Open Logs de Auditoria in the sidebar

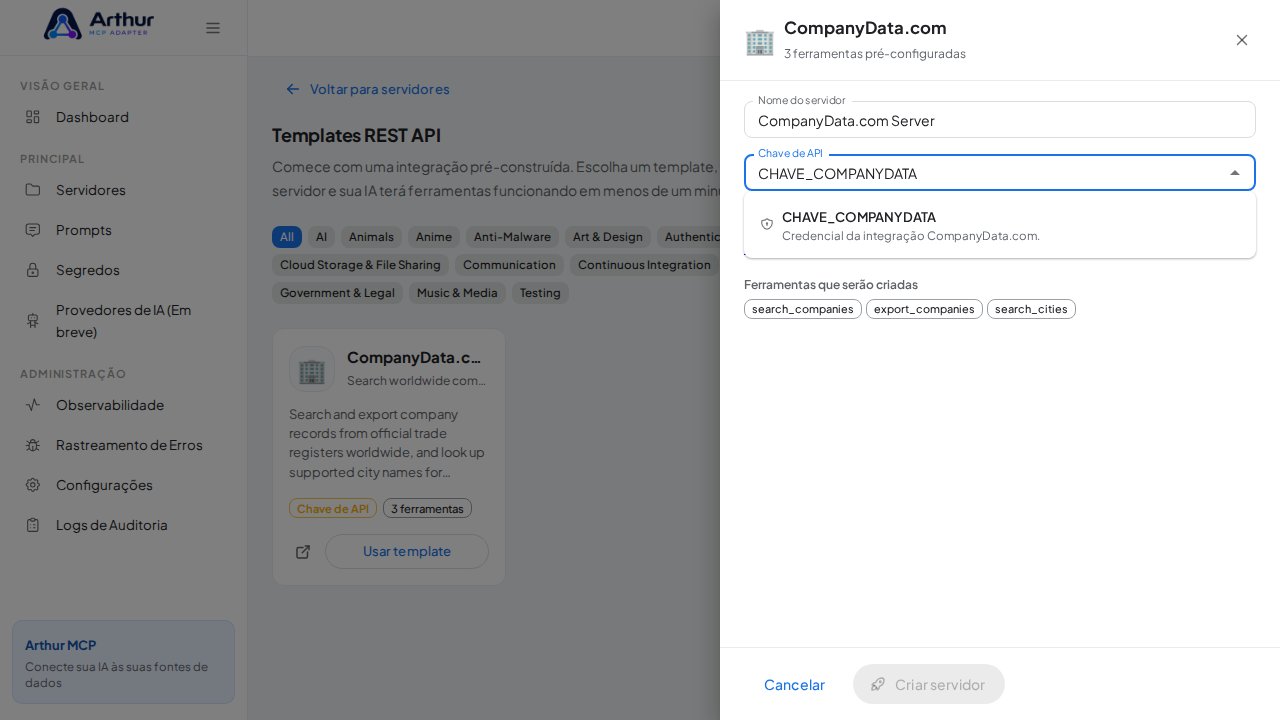coord(123,525)
